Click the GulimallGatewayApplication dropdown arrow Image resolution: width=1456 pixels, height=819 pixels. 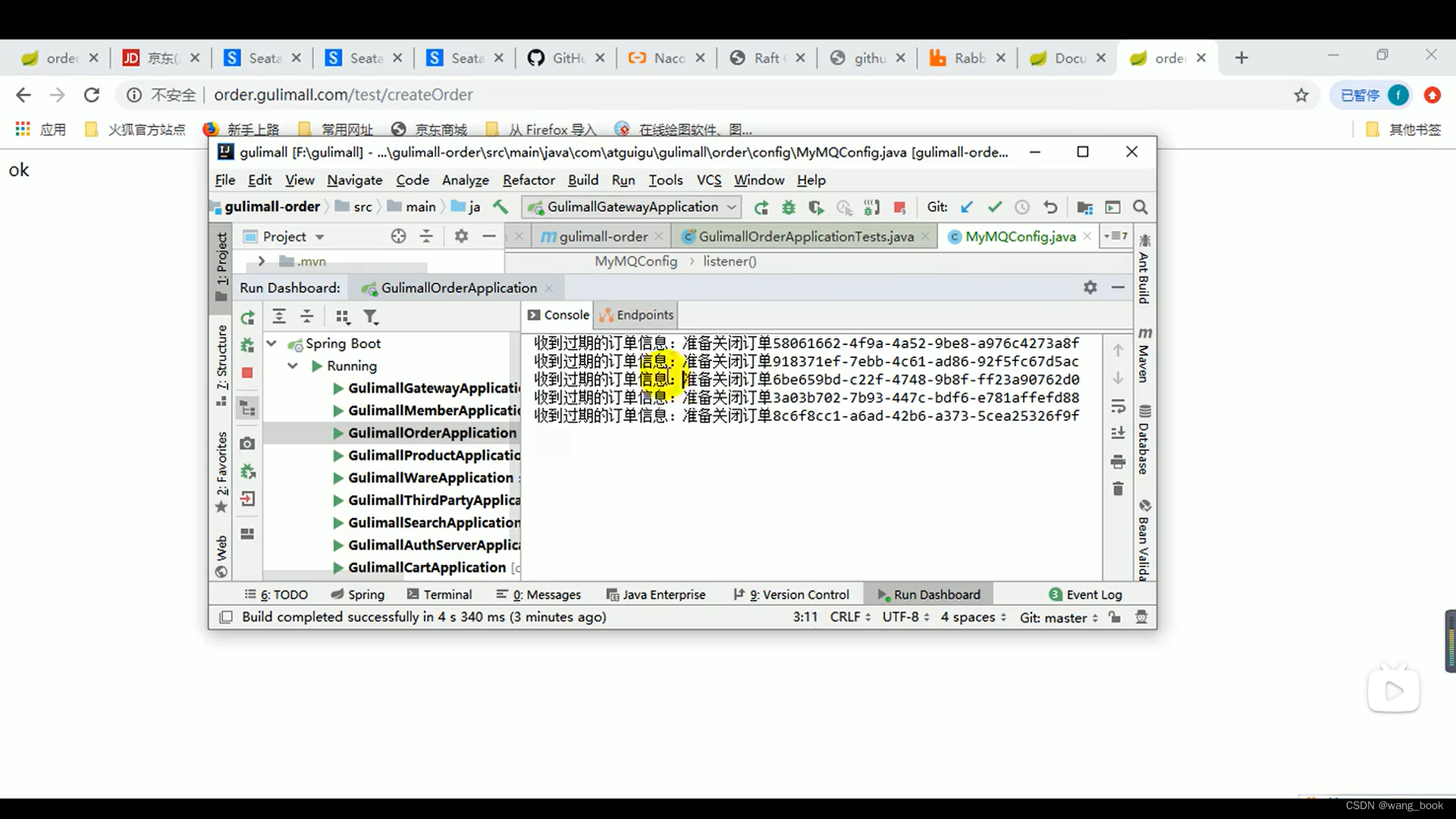(x=733, y=207)
